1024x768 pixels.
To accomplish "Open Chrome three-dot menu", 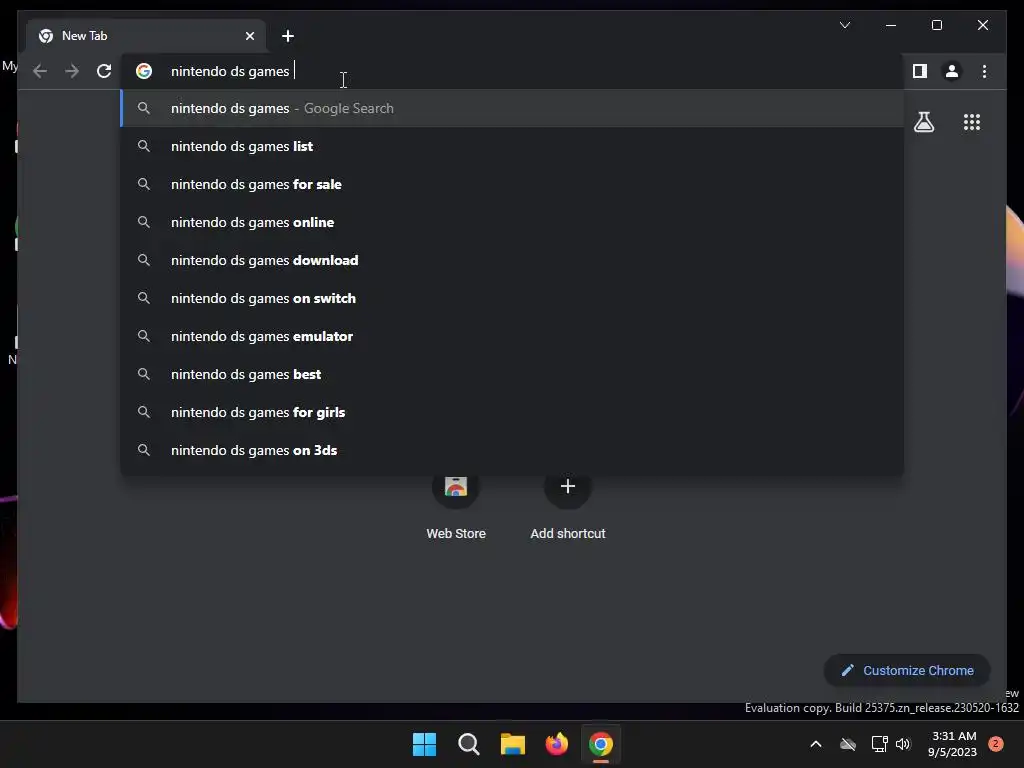I will click(x=984, y=71).
